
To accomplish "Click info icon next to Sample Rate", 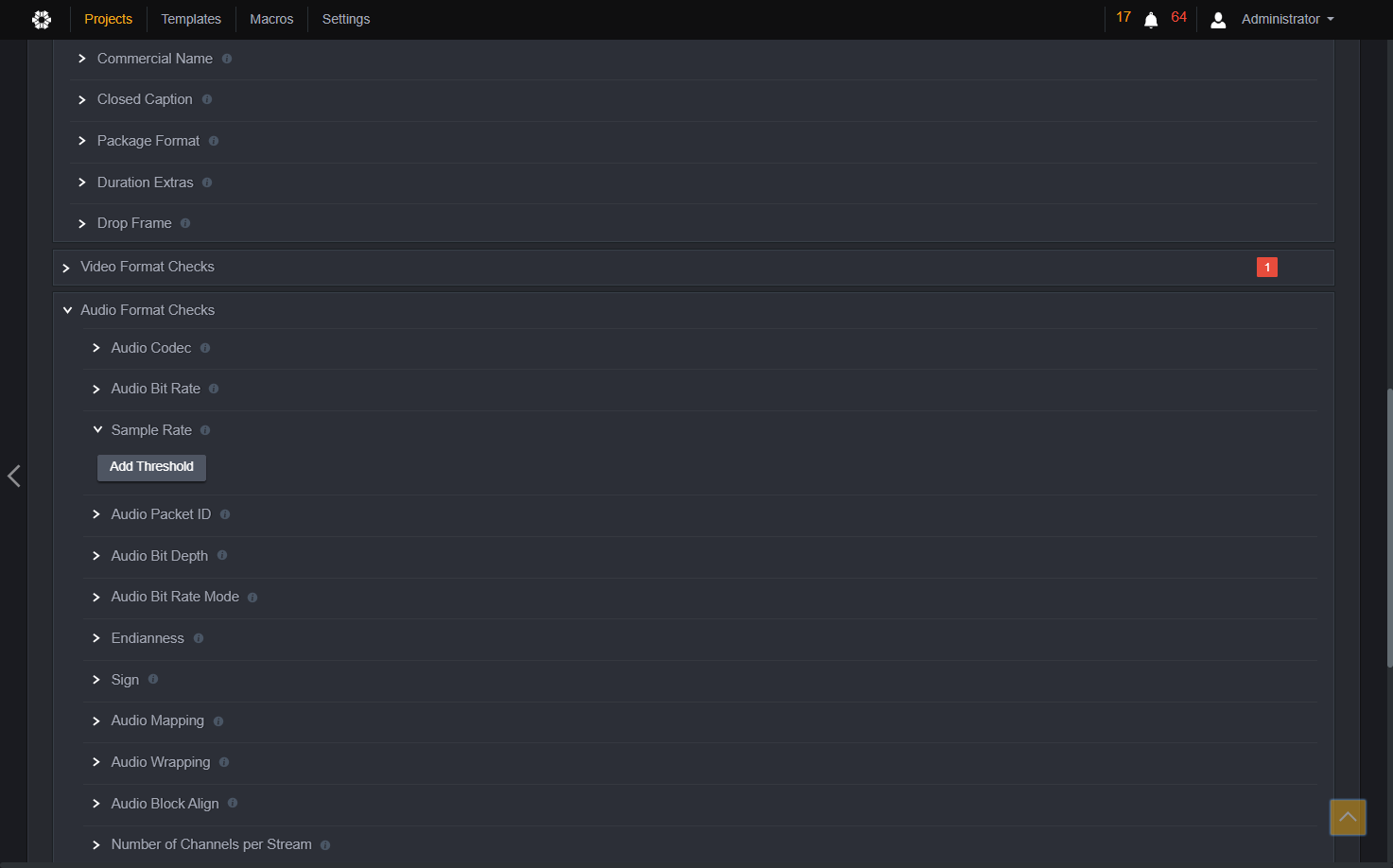I will pos(205,430).
